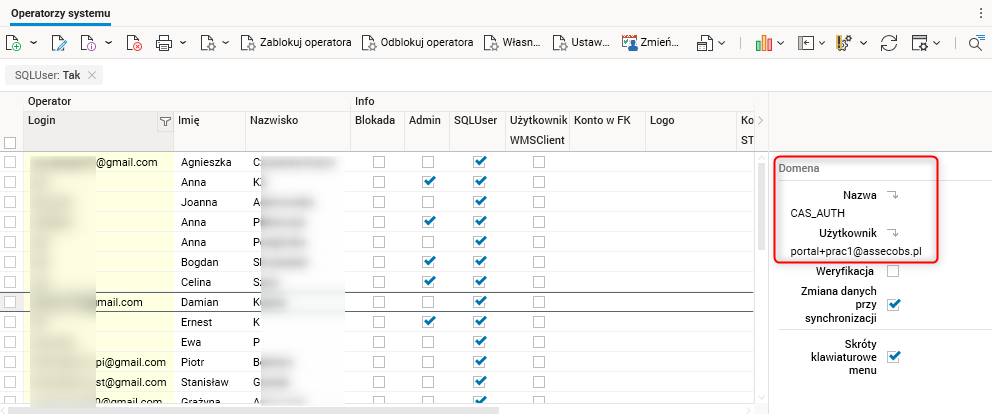
Task: Tick the Admin checkbox for Agnieszka
Action: pyautogui.click(x=428, y=162)
